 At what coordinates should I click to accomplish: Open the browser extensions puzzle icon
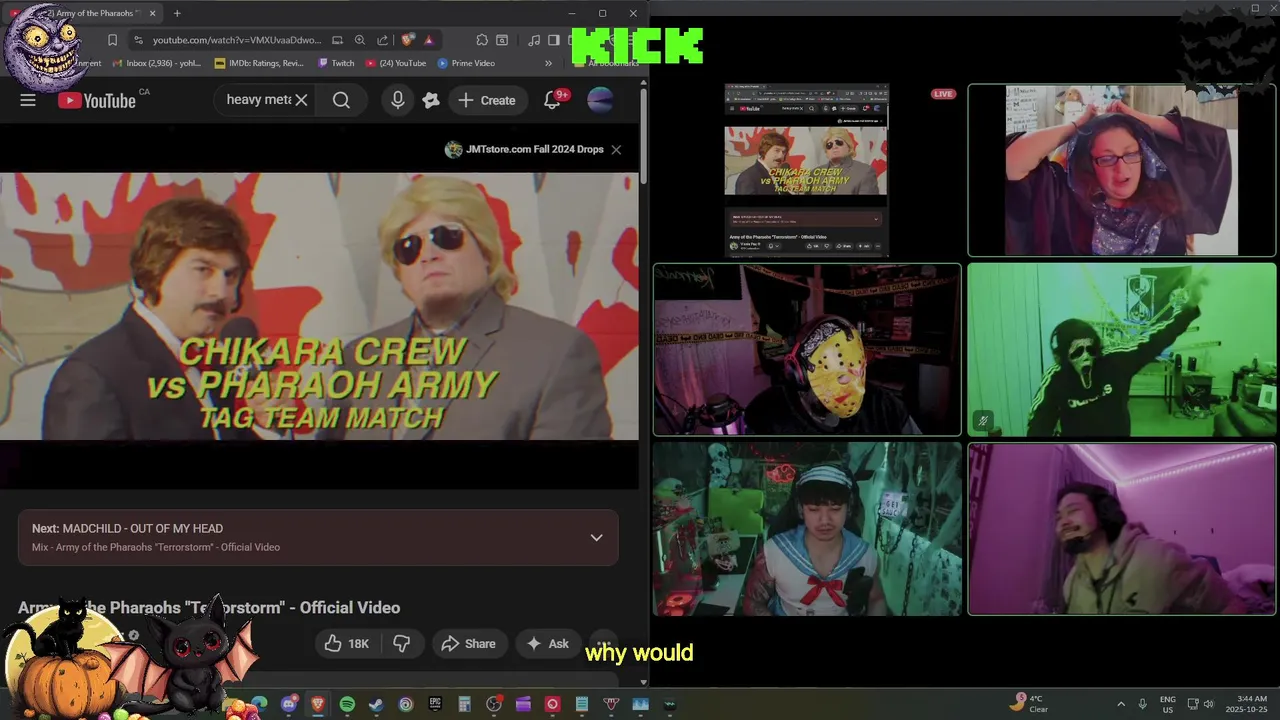[482, 40]
